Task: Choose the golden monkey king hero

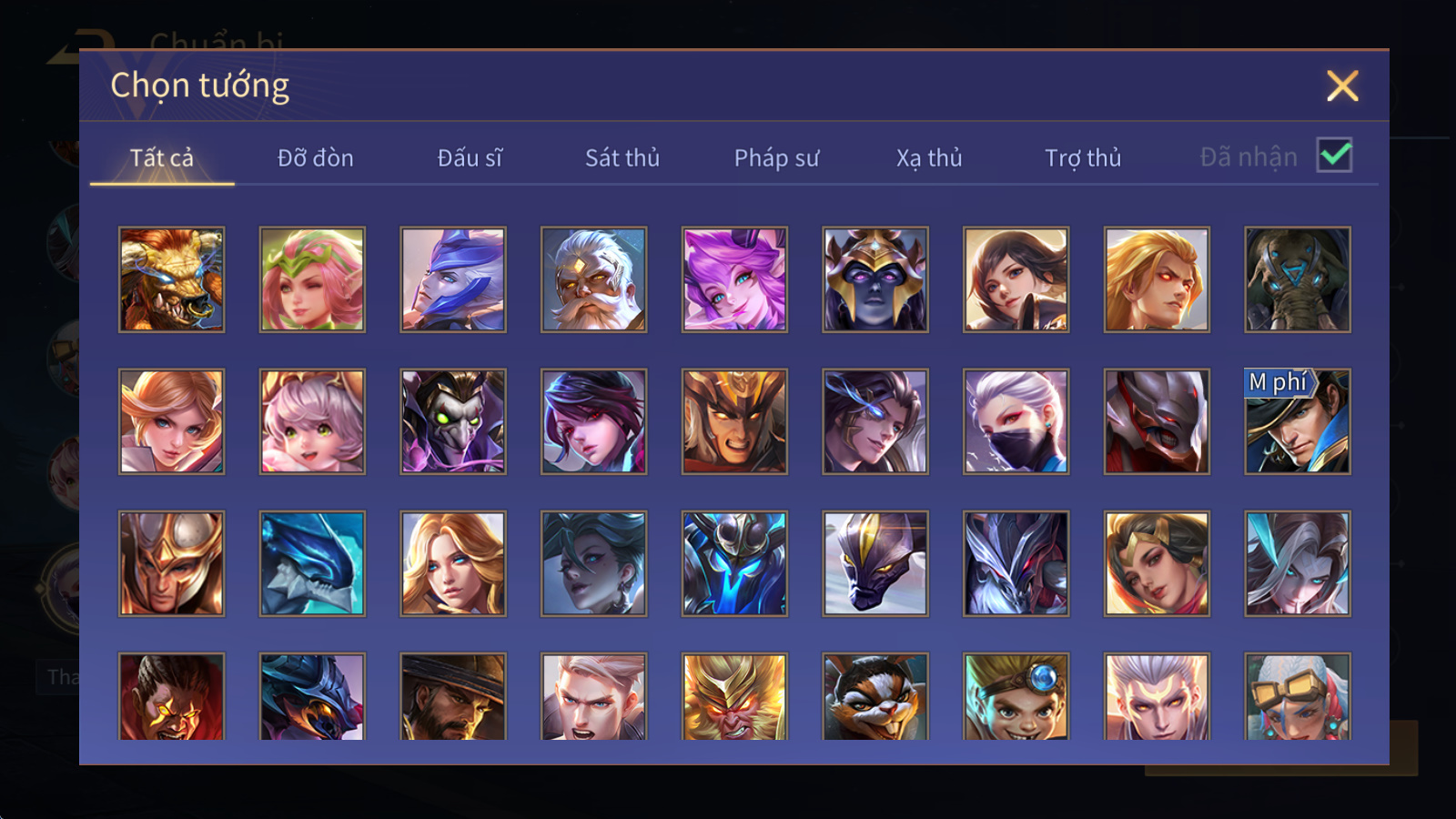Action: pos(734,697)
